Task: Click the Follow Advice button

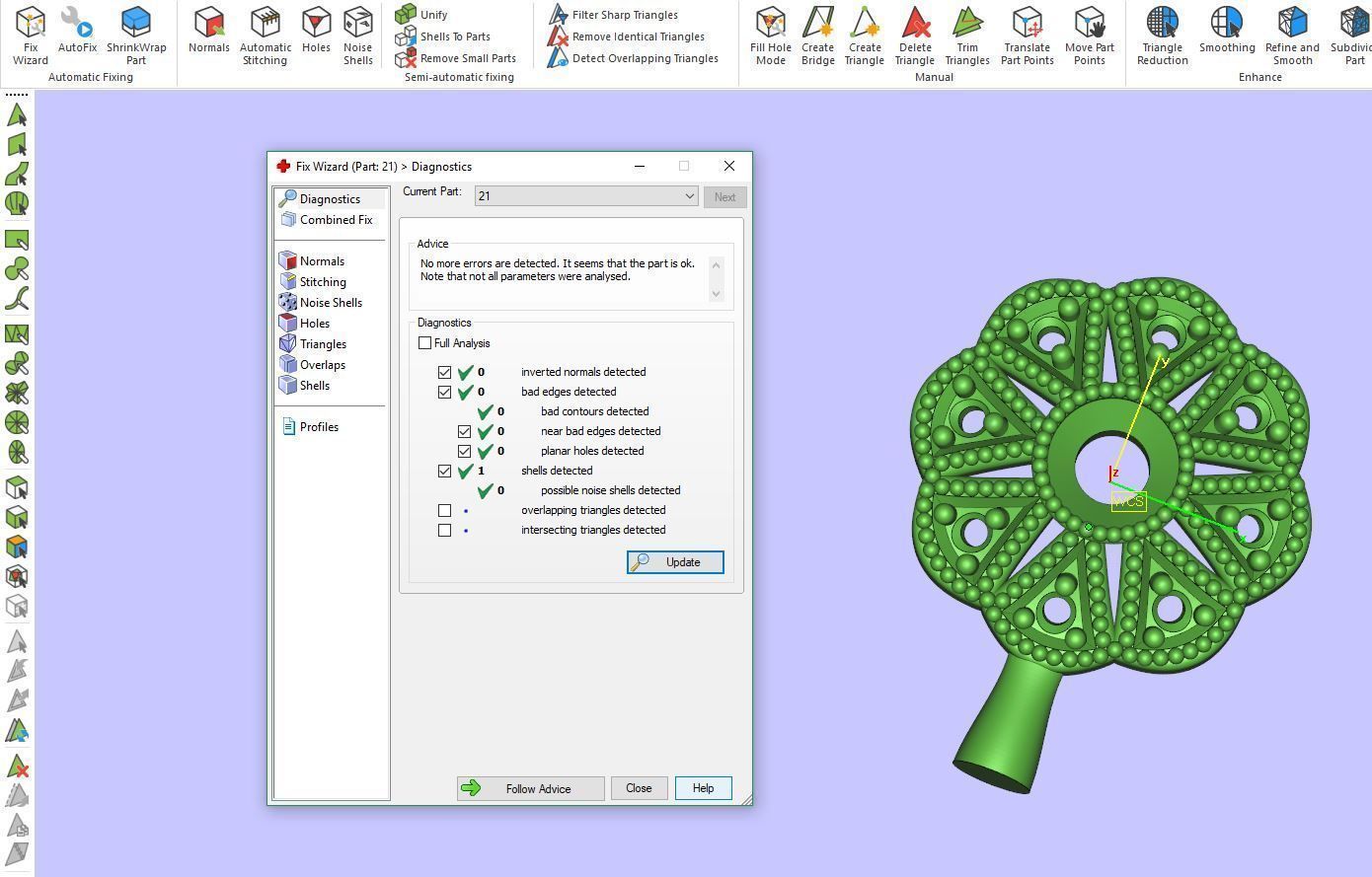Action: click(x=530, y=788)
